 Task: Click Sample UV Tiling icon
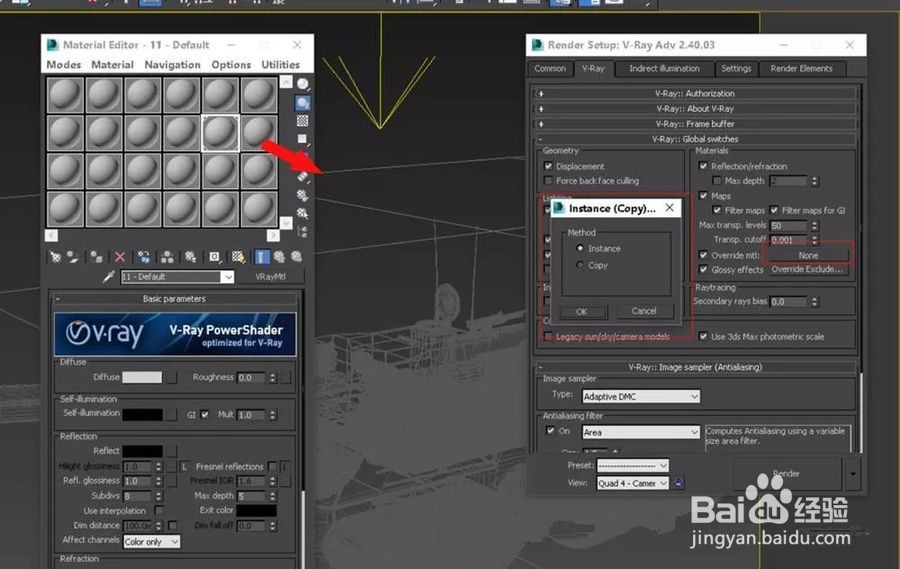(302, 139)
